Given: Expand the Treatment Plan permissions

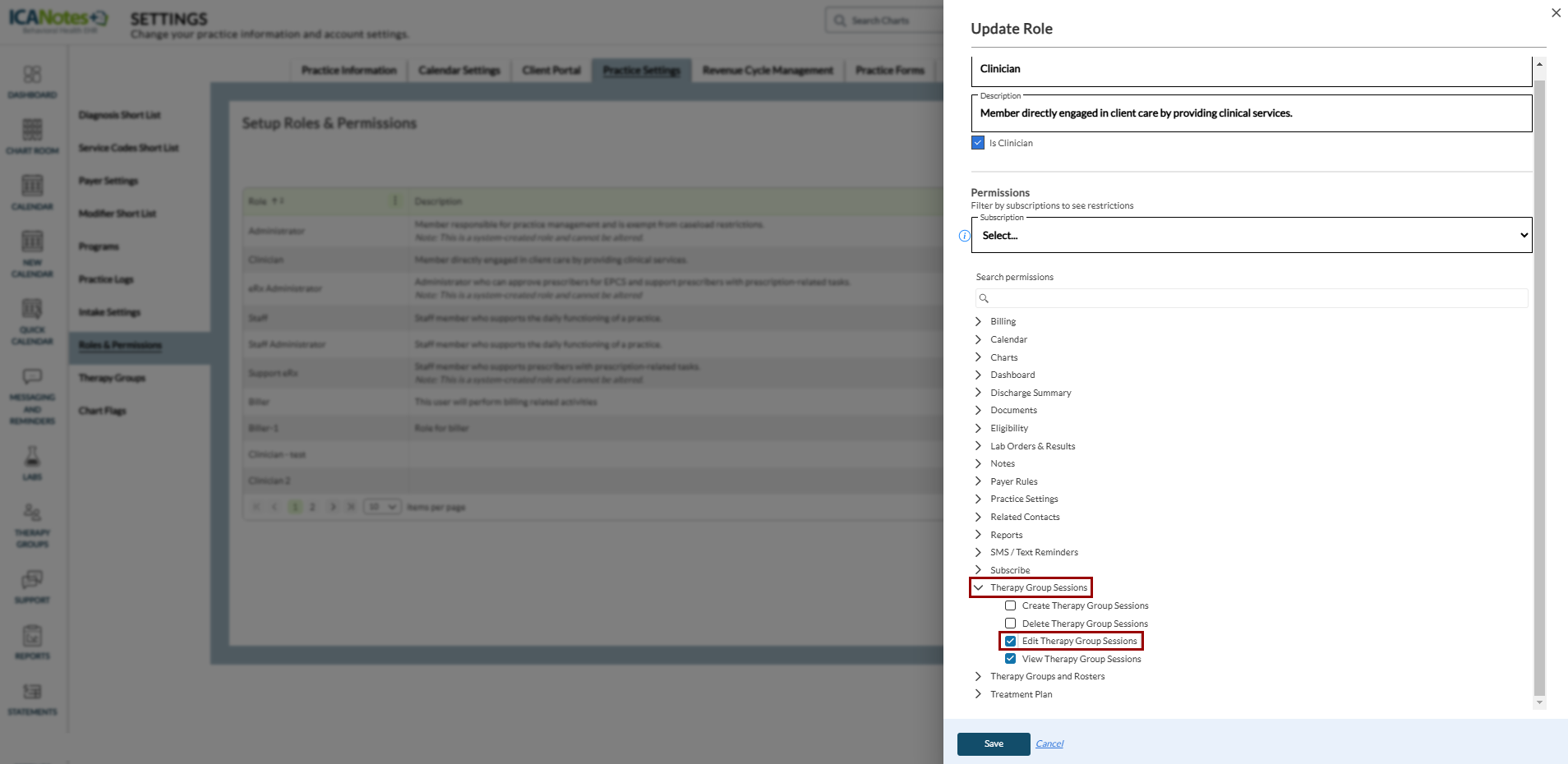Looking at the screenshot, I should pyautogui.click(x=978, y=694).
